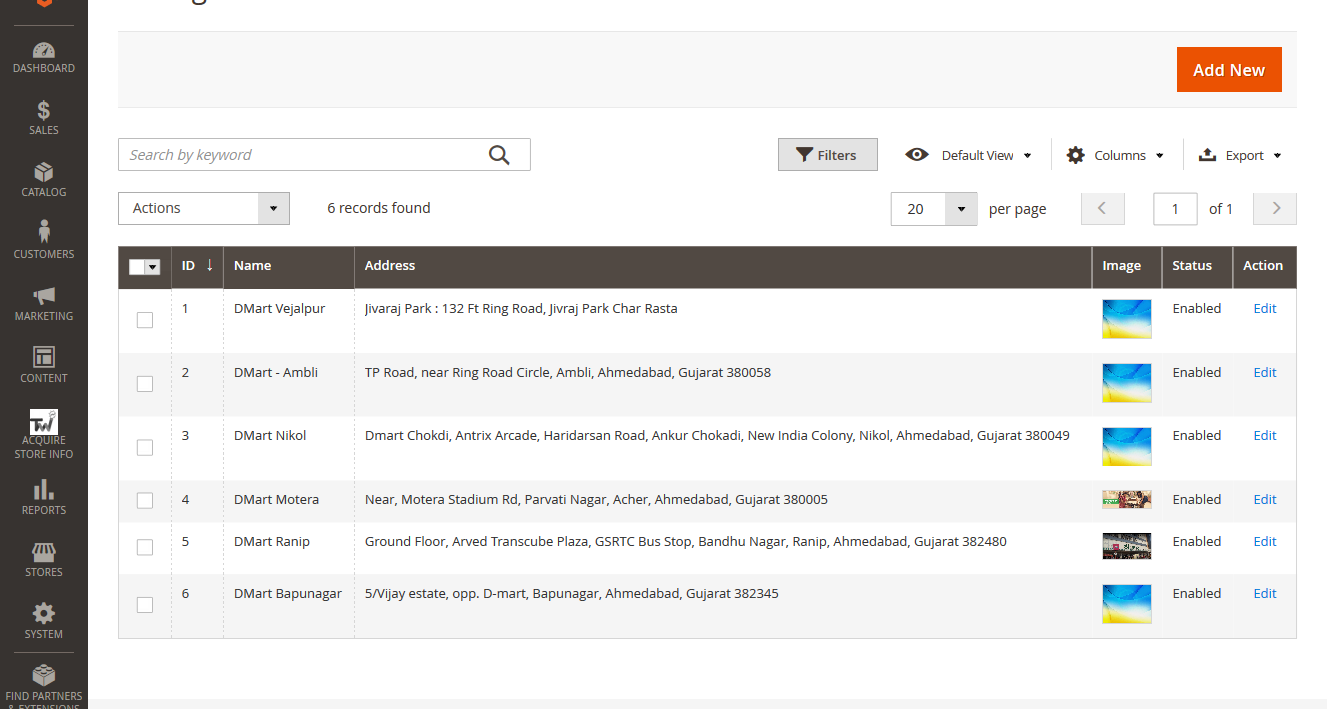1327x709 pixels.
Task: Go to the previous page arrow
Action: pos(1103,208)
